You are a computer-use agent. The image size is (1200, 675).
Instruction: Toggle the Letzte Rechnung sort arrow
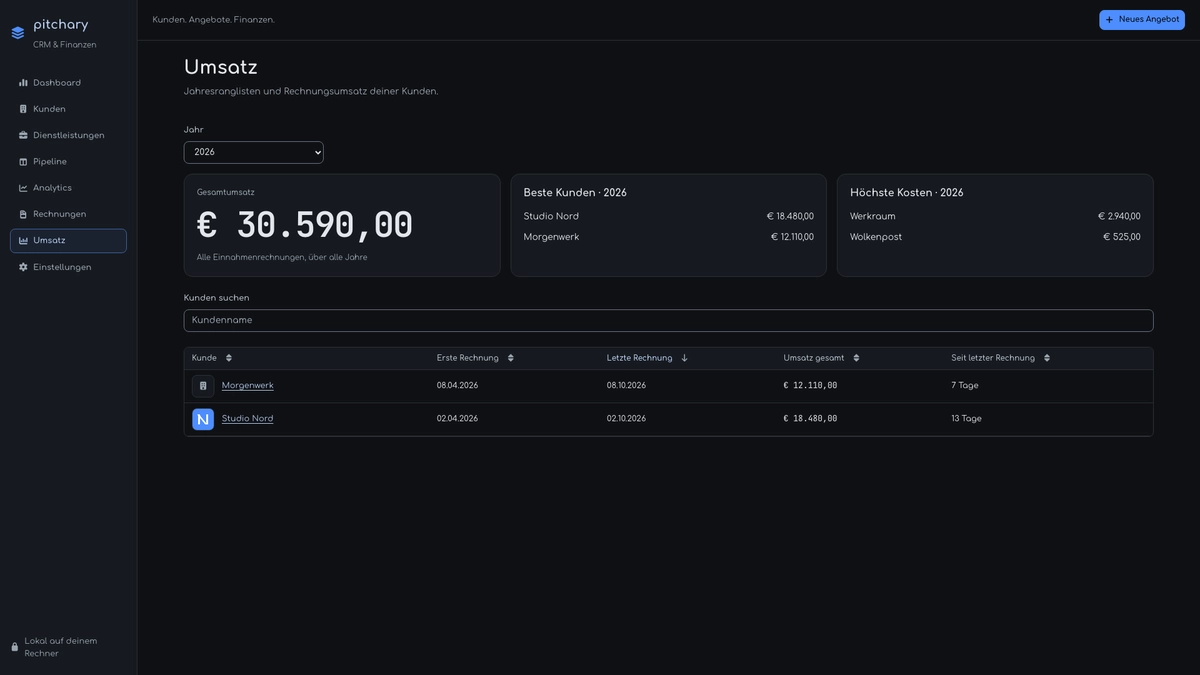click(685, 358)
